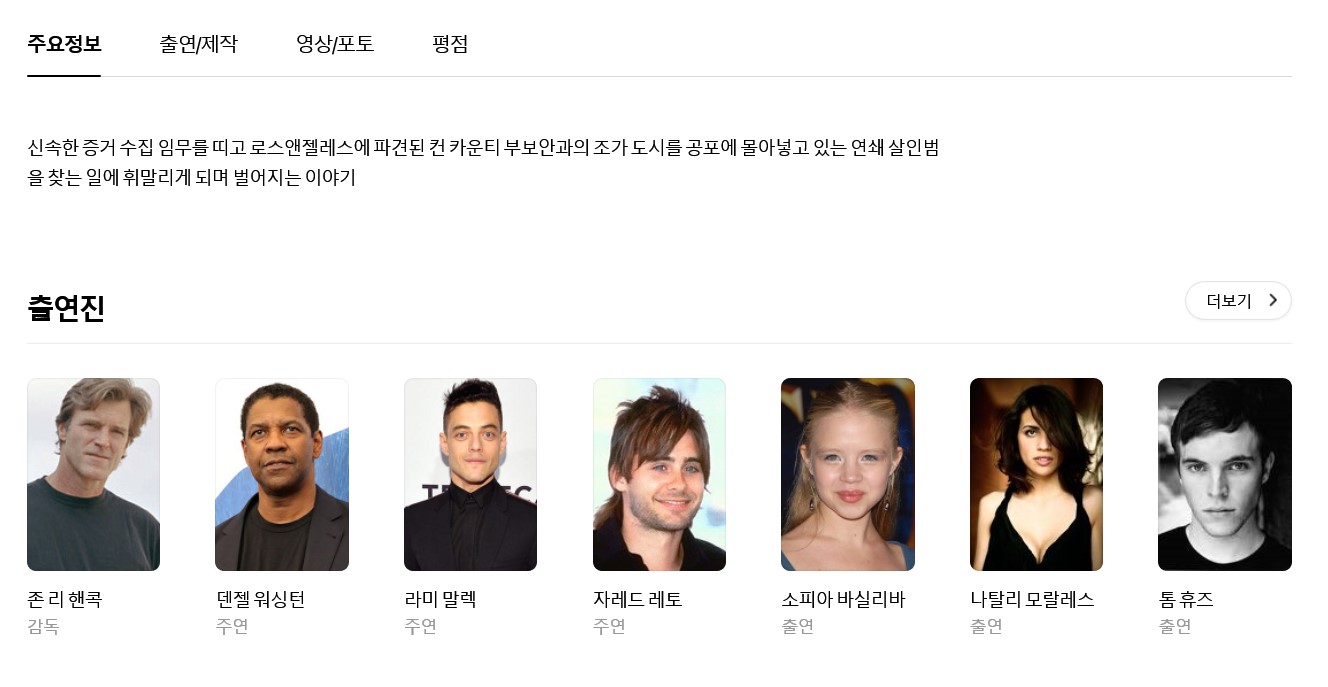Click the 톰 휴즈 name link
The height and width of the screenshot is (687, 1328).
click(x=1186, y=599)
